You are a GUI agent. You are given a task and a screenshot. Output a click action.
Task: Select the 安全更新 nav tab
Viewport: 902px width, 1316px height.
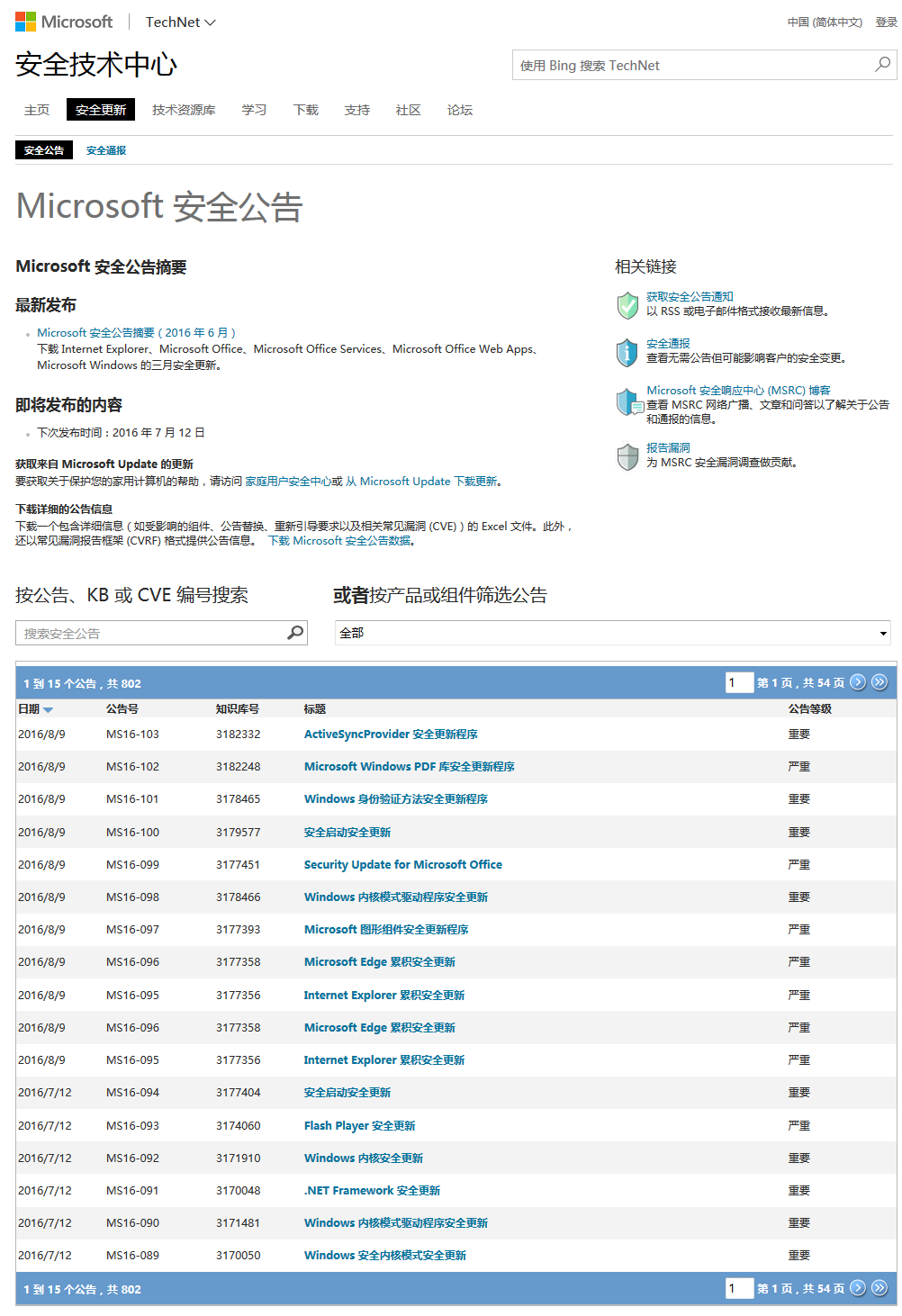(x=101, y=110)
